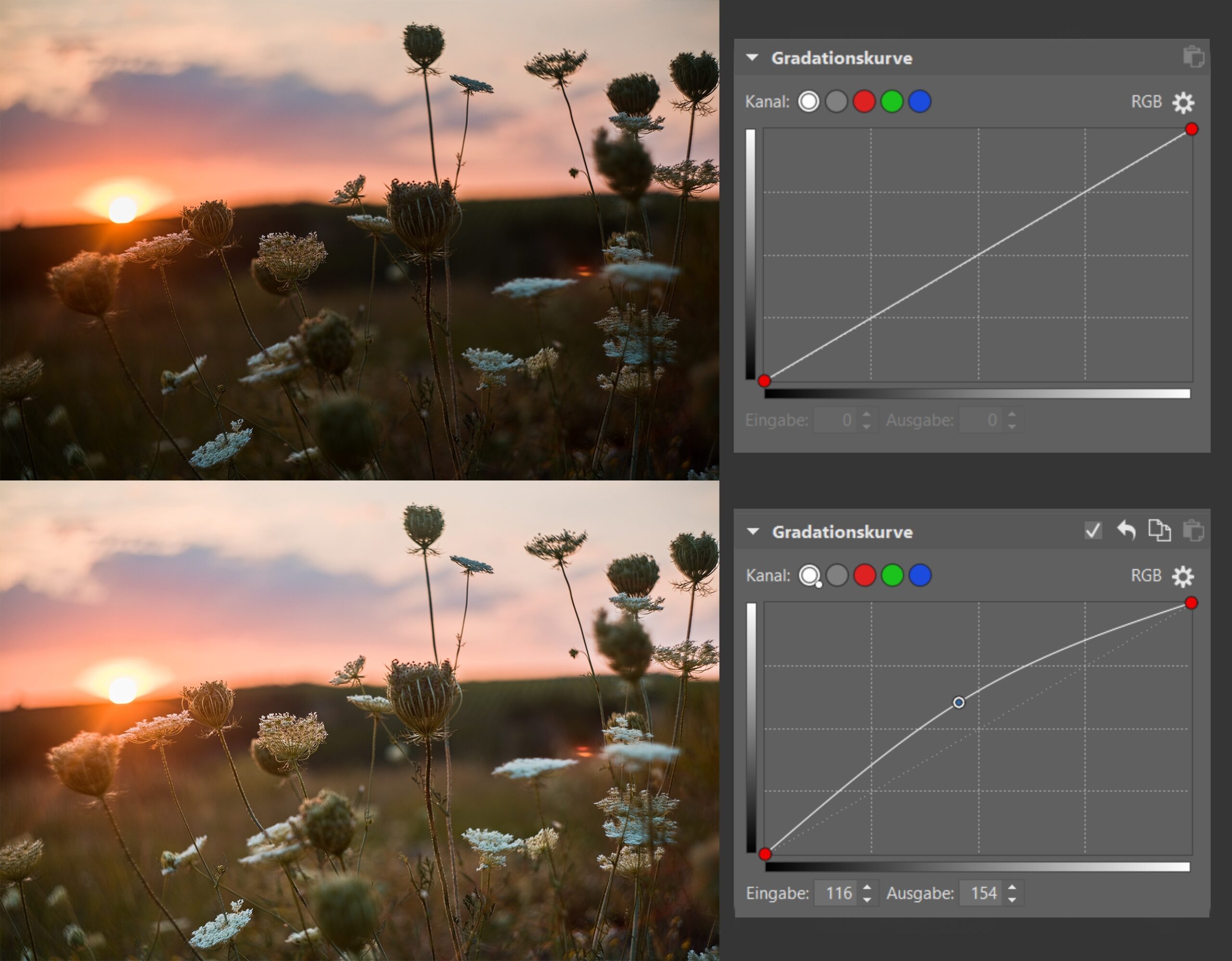Screen dimensions: 1232x961
Task: Click copy icon in lower Gradationskurve header
Action: pos(1159,531)
